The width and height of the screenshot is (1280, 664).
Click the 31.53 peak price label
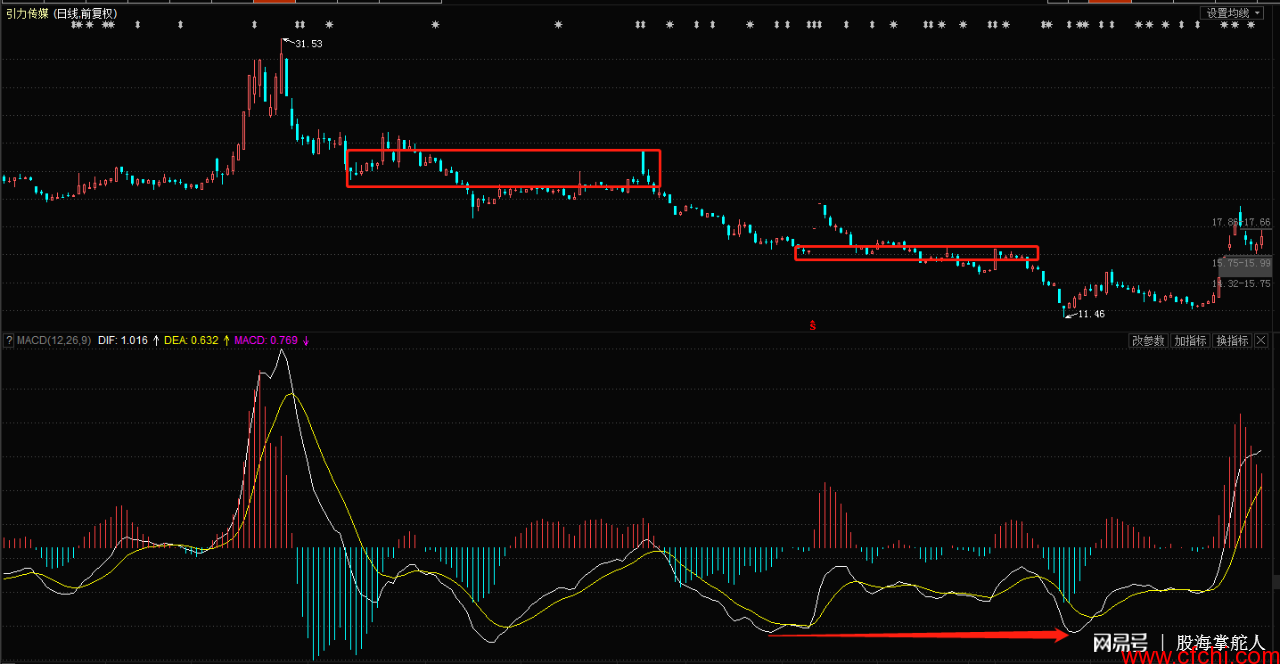[x=308, y=44]
